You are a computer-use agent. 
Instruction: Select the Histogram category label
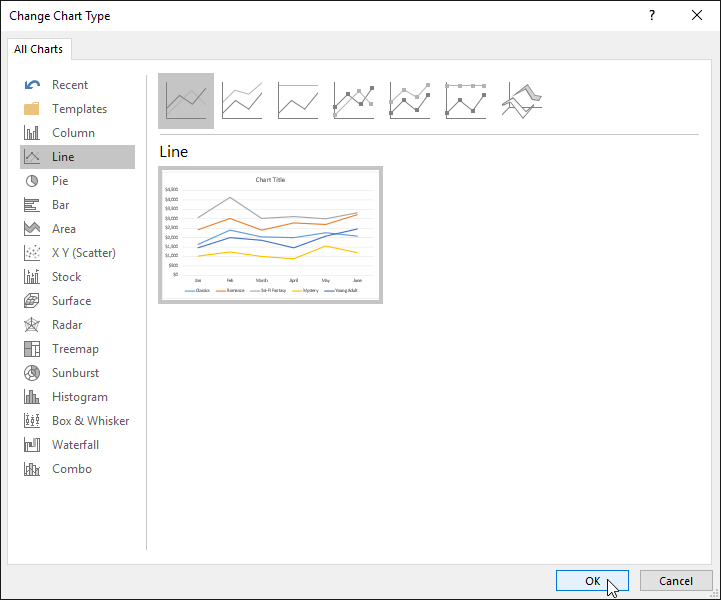coord(80,397)
